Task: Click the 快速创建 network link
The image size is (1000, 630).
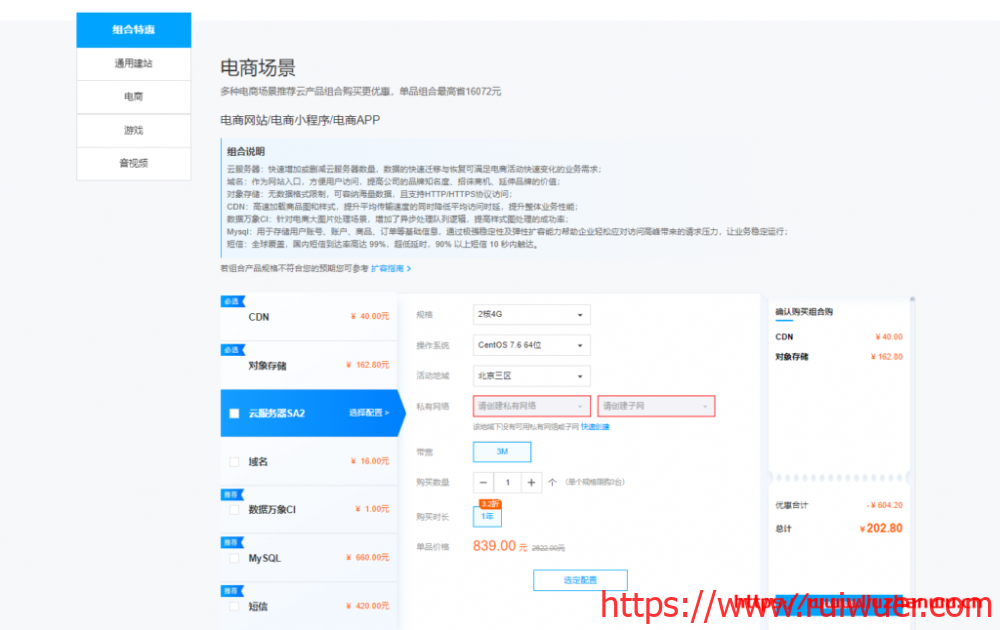Action: coord(595,427)
